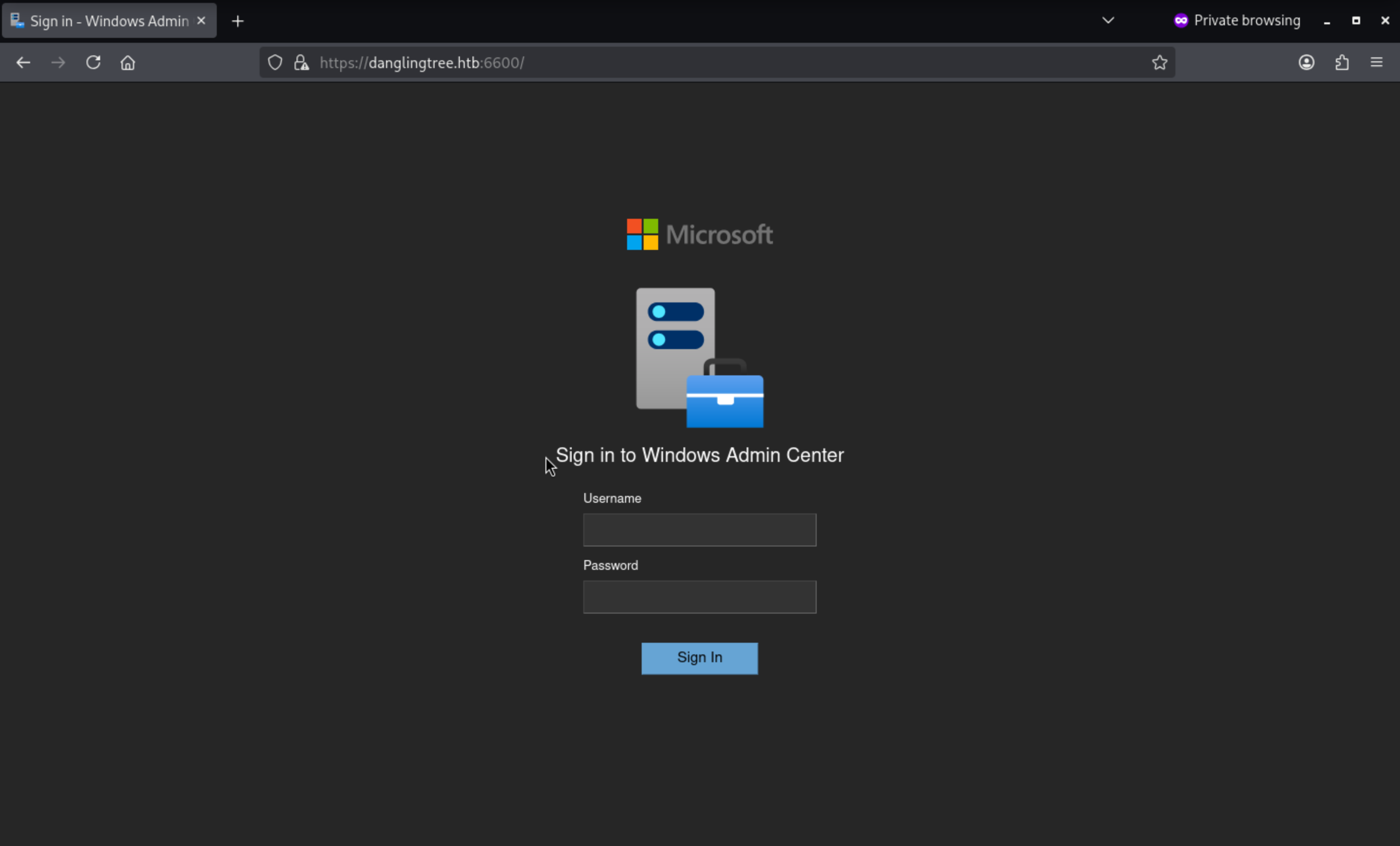Click the Password label

[x=610, y=565]
